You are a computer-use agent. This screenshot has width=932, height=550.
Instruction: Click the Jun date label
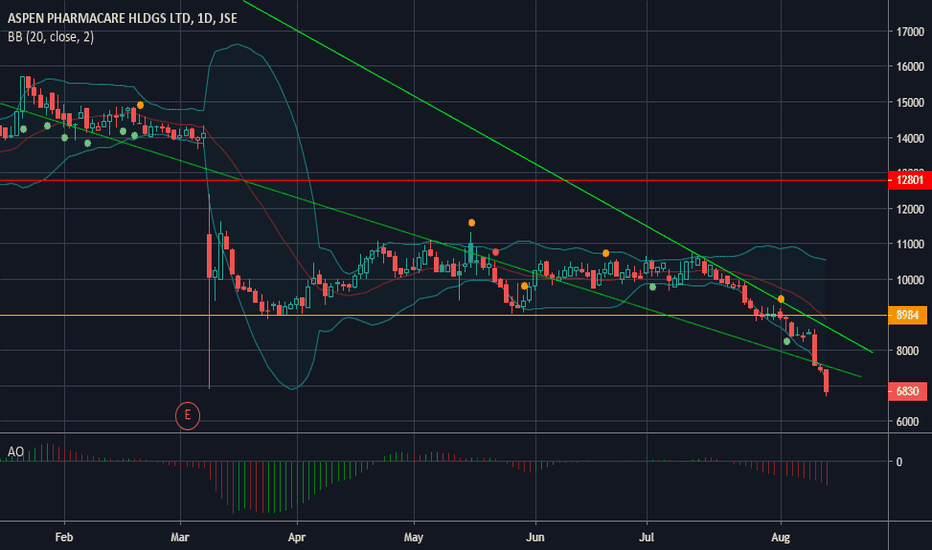[x=535, y=538]
